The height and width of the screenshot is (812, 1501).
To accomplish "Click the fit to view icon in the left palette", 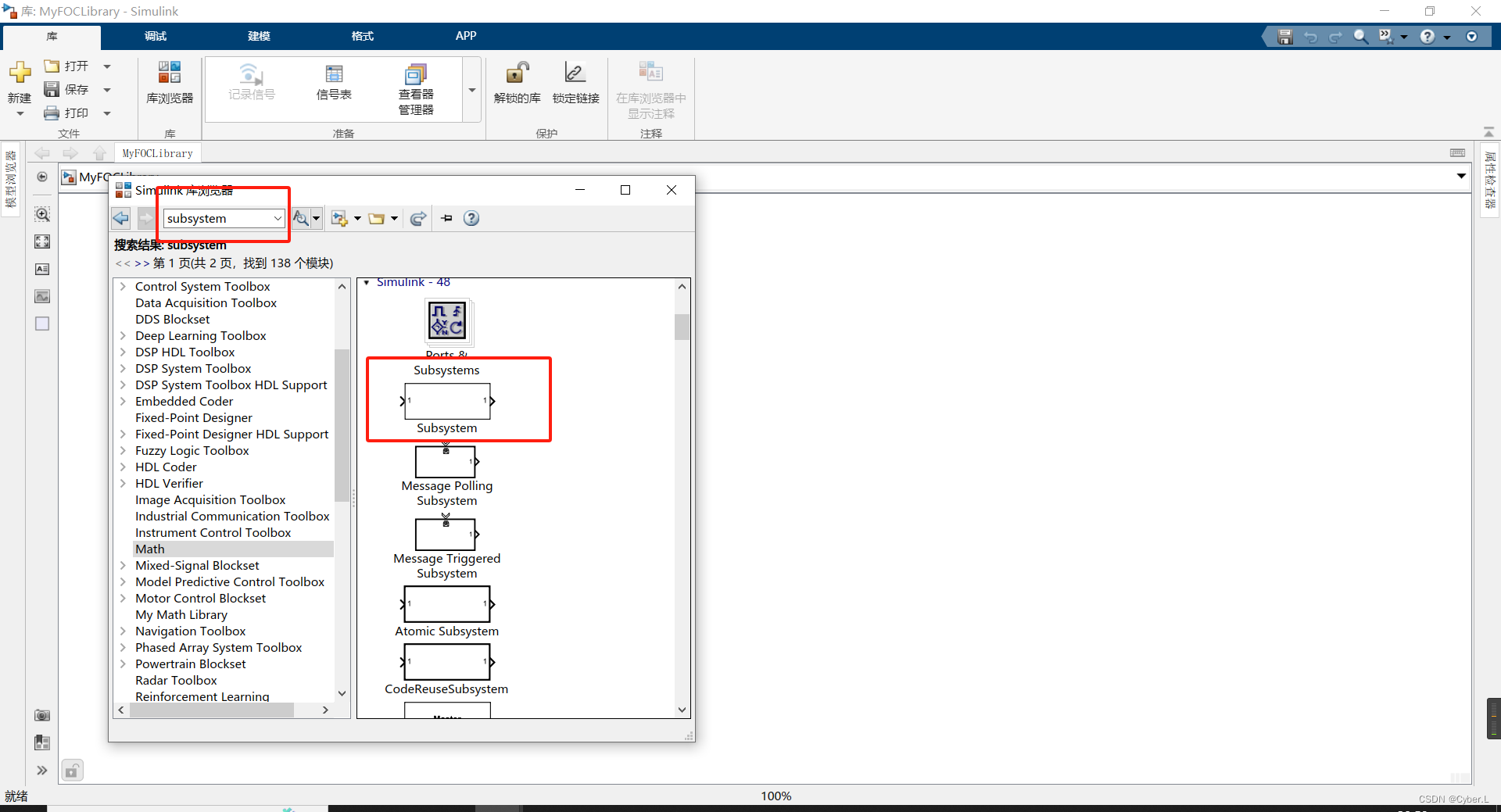I will coord(42,241).
